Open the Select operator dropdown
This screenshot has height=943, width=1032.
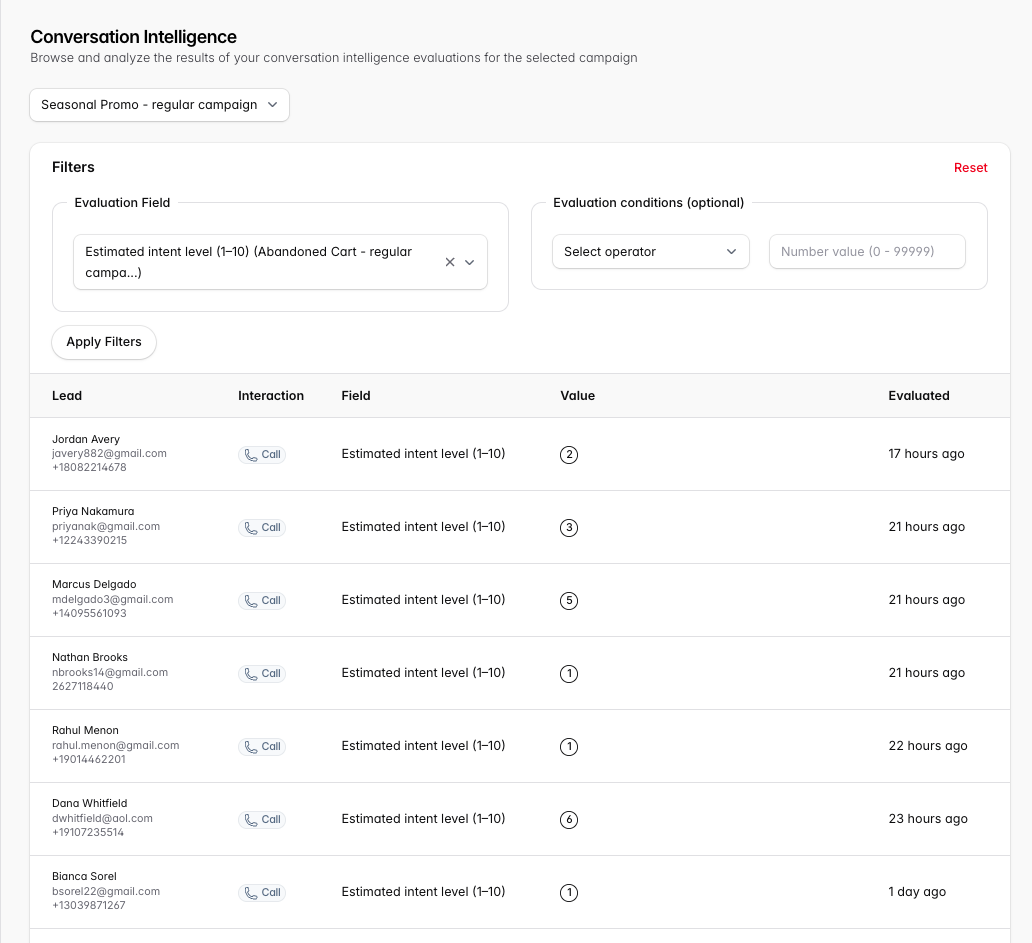[650, 251]
